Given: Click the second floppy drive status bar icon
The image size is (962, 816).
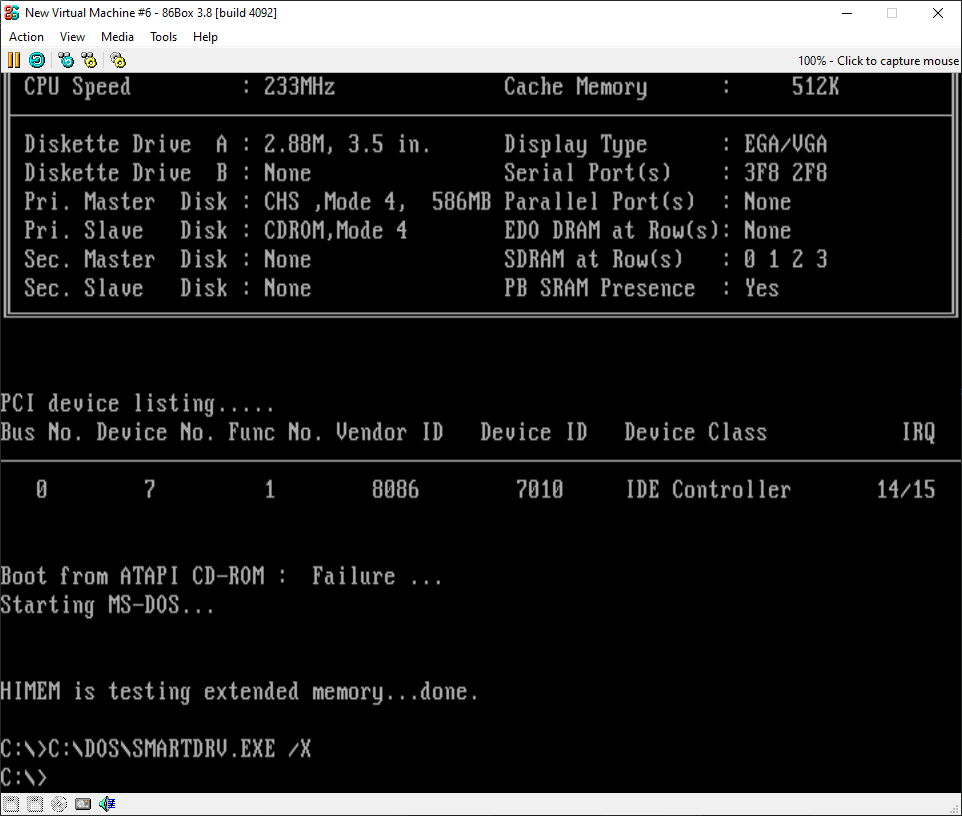Looking at the screenshot, I should tap(35, 804).
